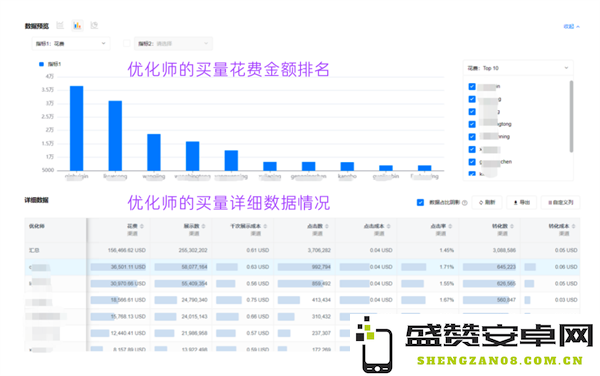Expand the 花费 Top 10 dropdown
600x376 pixels.
coord(518,68)
